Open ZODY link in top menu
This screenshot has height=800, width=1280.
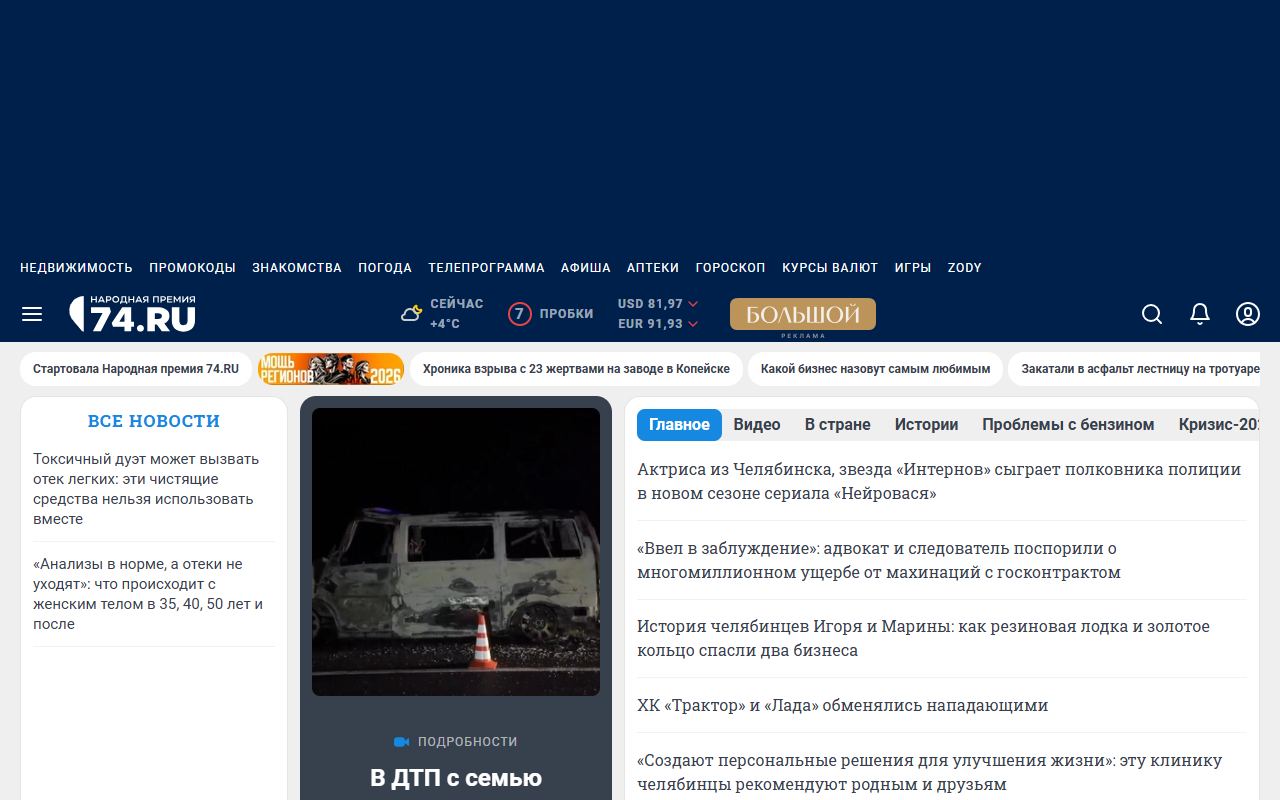(x=965, y=268)
